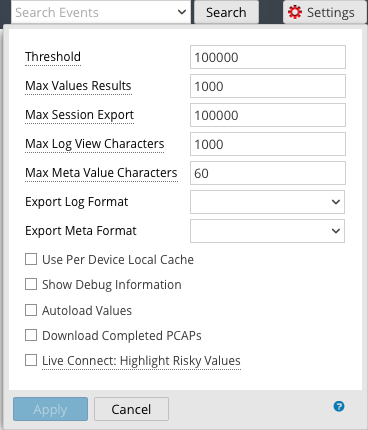Click the Search button
The height and width of the screenshot is (430, 368).
(x=226, y=12)
